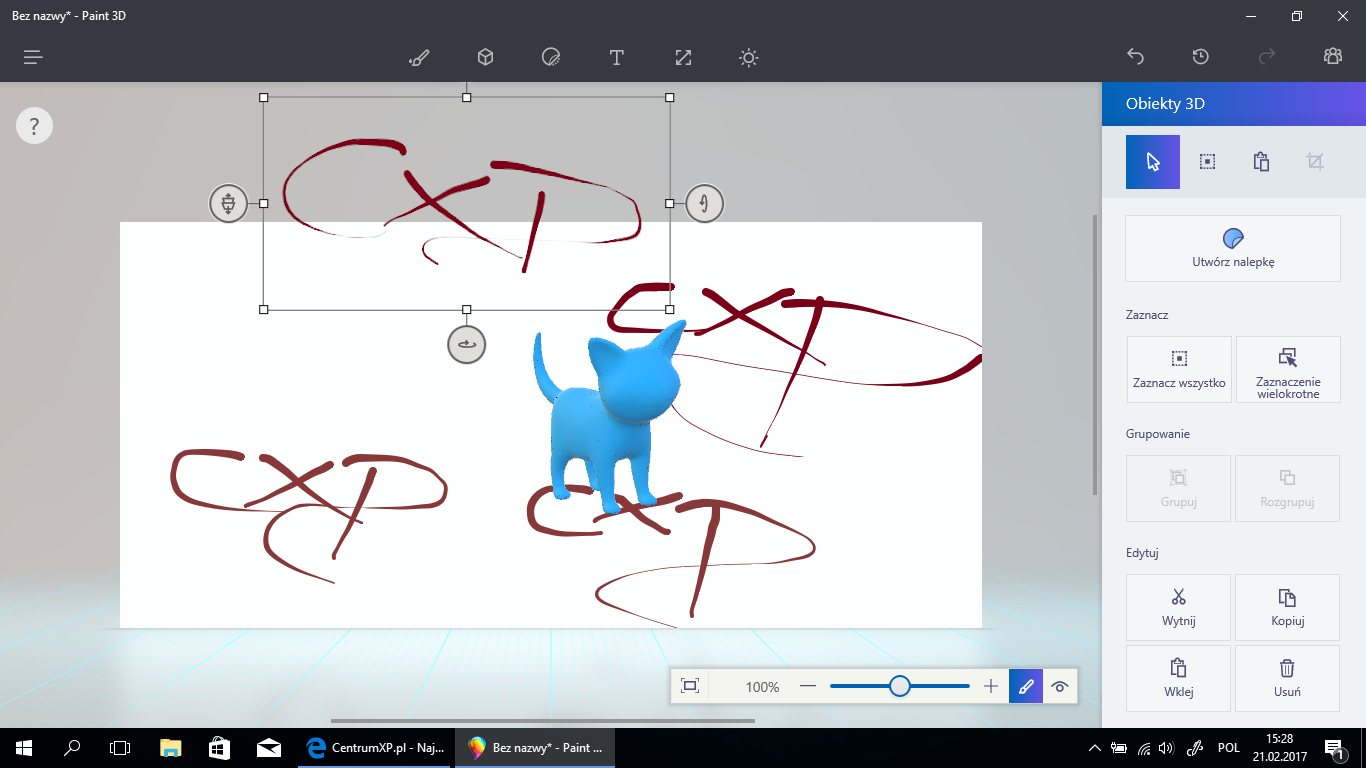
Task: Open the Remix 3D community icon
Action: pos(1332,57)
